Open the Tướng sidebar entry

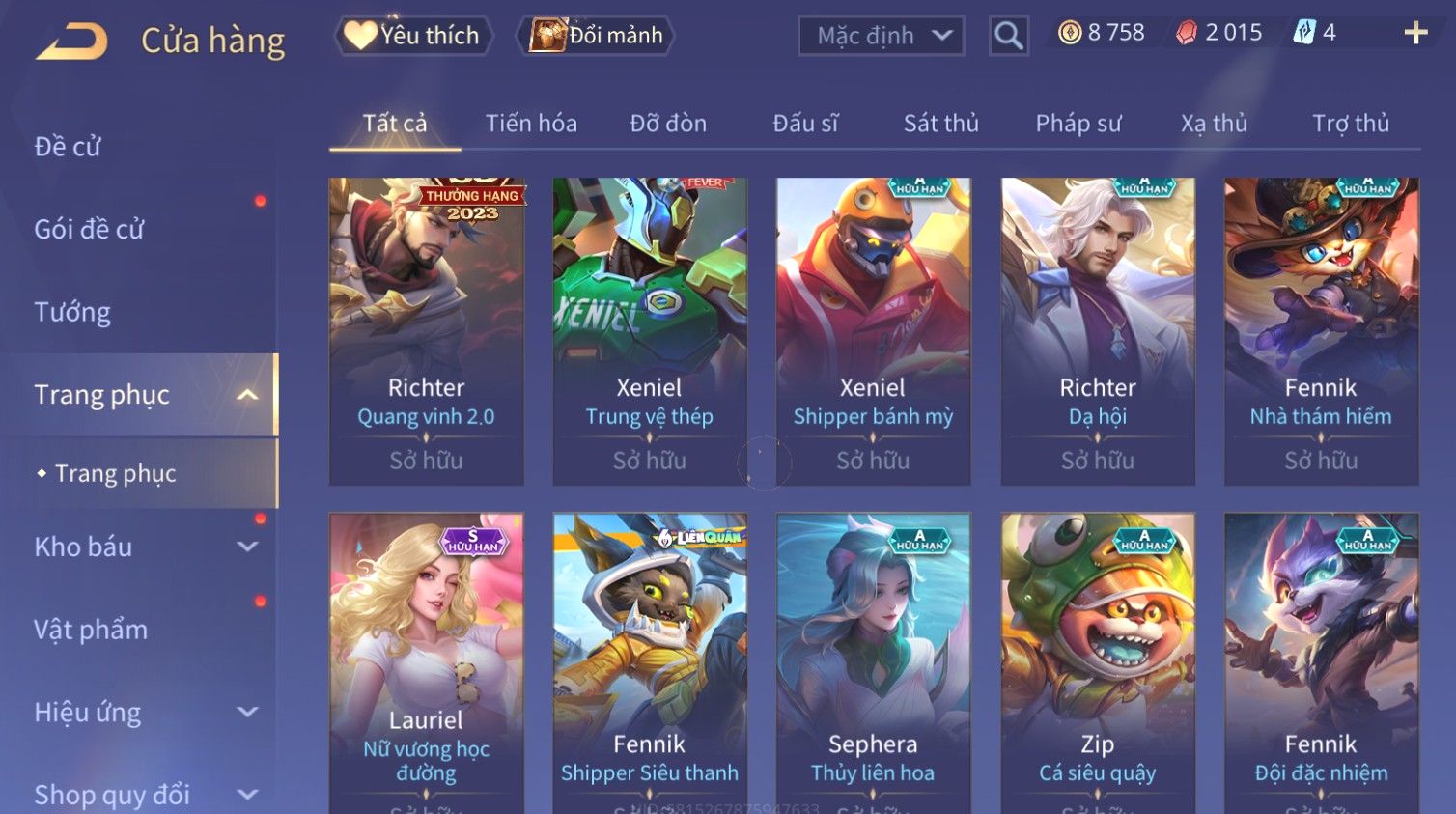coord(72,313)
